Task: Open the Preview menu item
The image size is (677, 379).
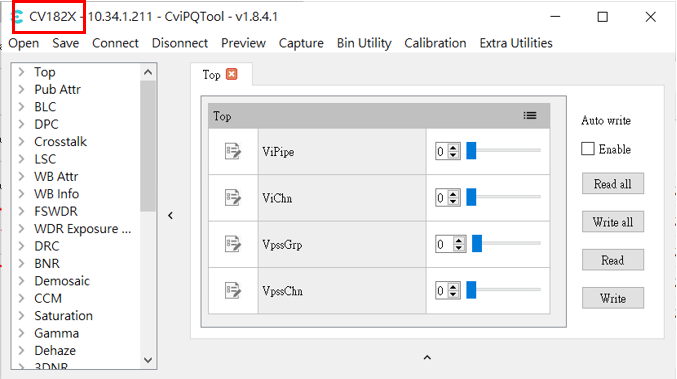Action: (244, 43)
